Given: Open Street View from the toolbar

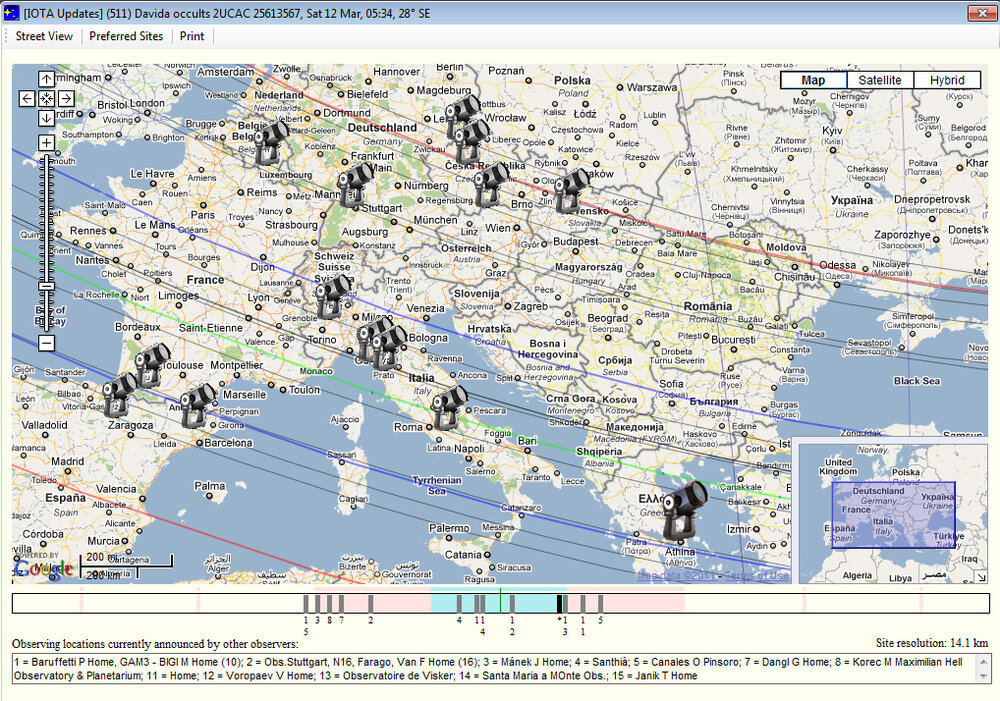Looking at the screenshot, I should pos(43,36).
